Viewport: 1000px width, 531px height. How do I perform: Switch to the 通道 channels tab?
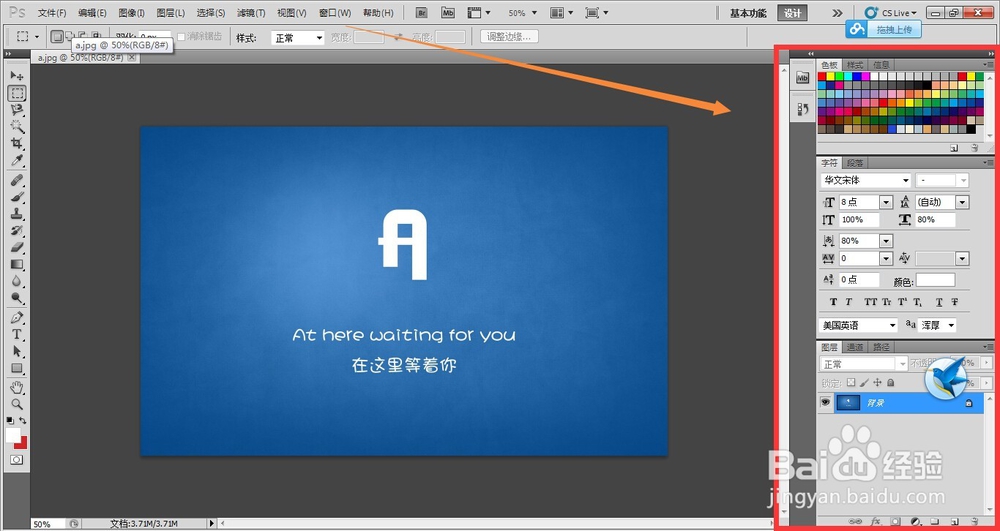(x=855, y=347)
